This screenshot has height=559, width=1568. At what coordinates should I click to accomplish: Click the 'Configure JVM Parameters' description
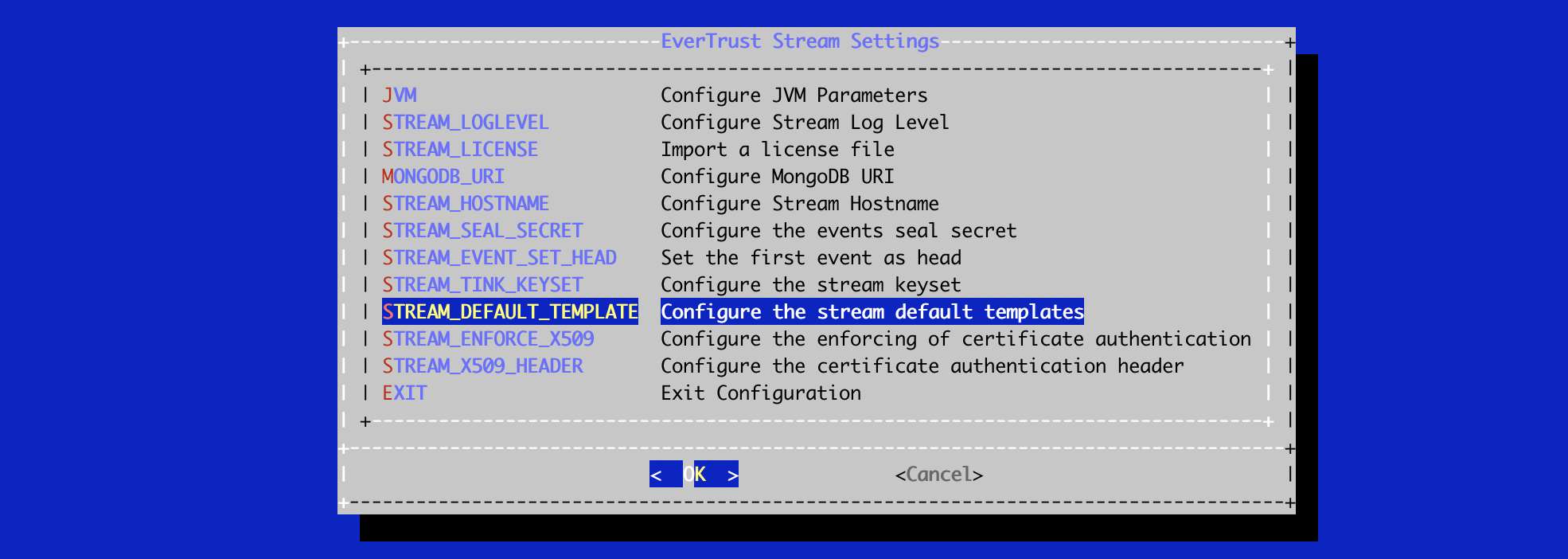[x=794, y=96]
